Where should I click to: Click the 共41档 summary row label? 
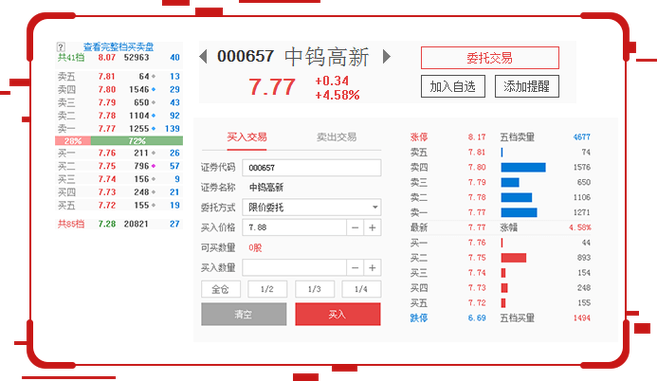(x=71, y=57)
